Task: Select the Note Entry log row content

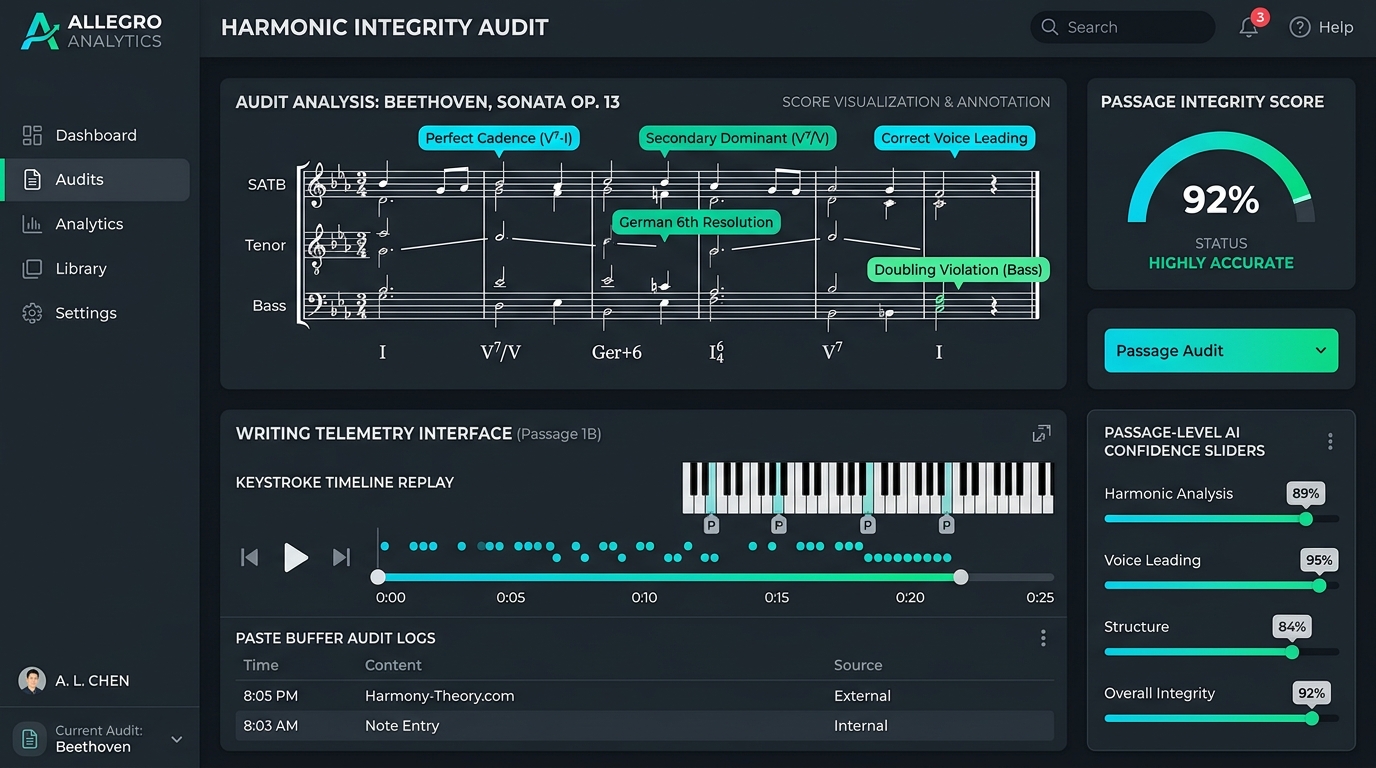Action: click(402, 726)
